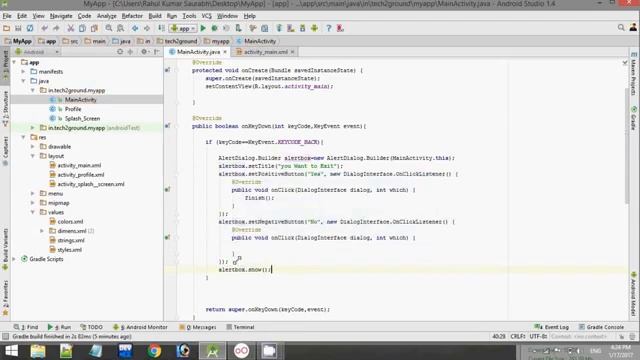Click the Replace toolbar icon
Image resolution: width=640 pixels, height=360 pixels.
tap(120, 28)
